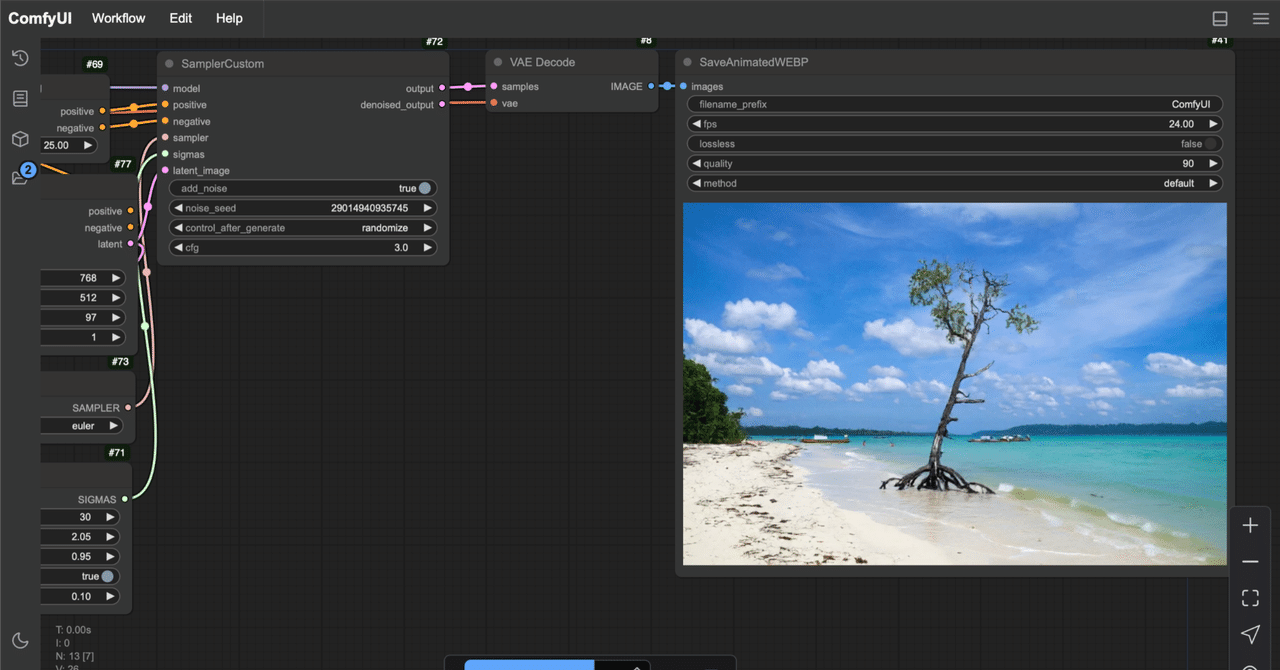Viewport: 1280px width, 670px height.
Task: Open the node library sidebar icon
Action: point(20,98)
